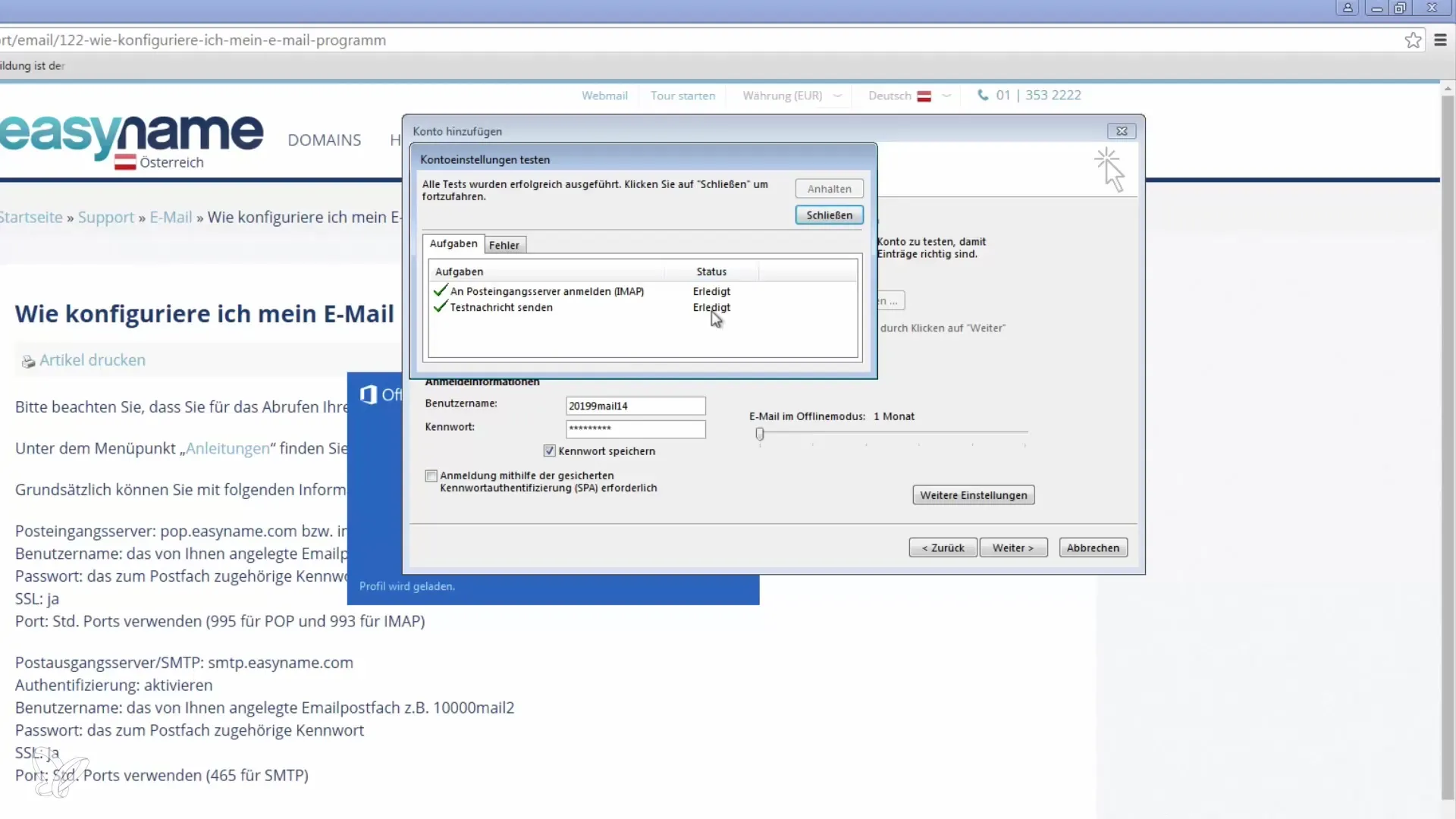Image resolution: width=1456 pixels, height=819 pixels.
Task: Open the Webmail link
Action: [604, 96]
